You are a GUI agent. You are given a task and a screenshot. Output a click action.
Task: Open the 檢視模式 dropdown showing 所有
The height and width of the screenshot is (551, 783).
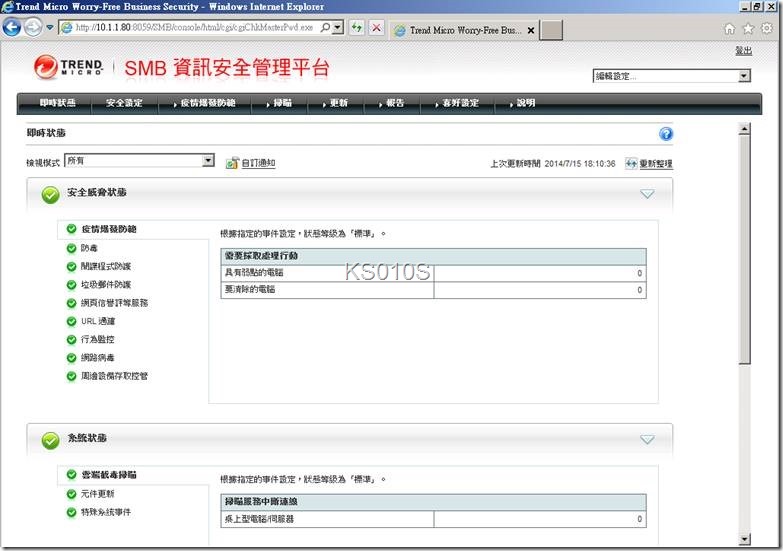click(208, 160)
